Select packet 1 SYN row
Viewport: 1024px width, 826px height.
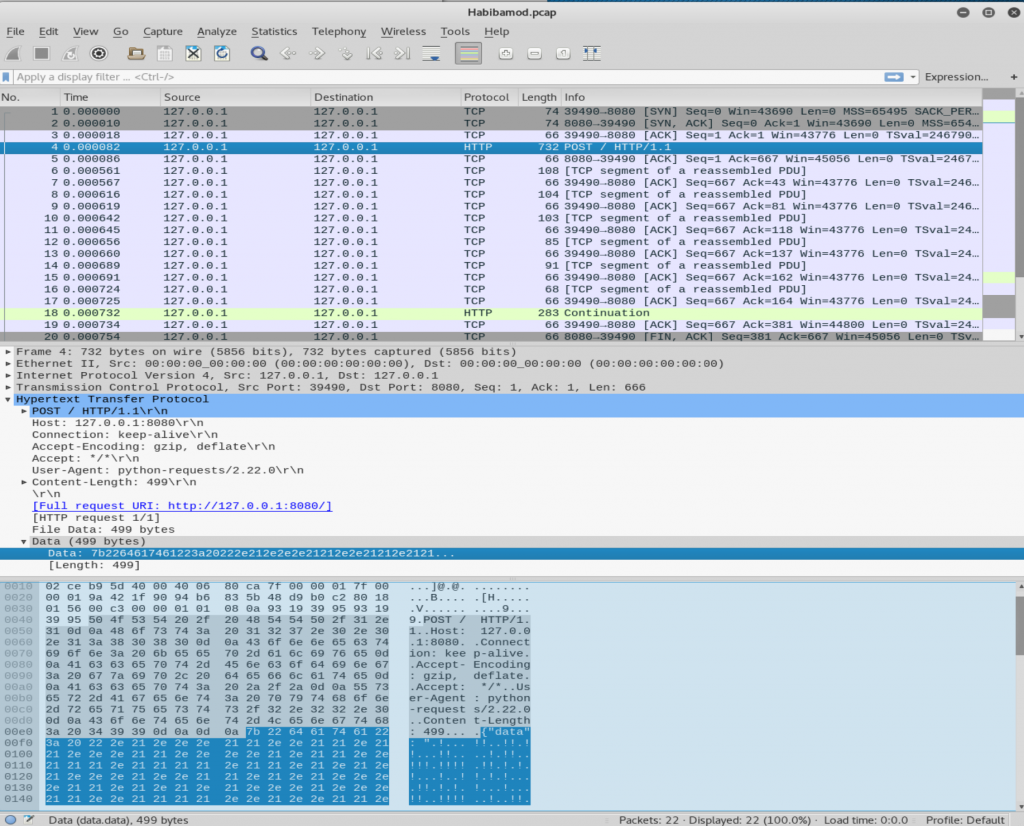[491, 112]
